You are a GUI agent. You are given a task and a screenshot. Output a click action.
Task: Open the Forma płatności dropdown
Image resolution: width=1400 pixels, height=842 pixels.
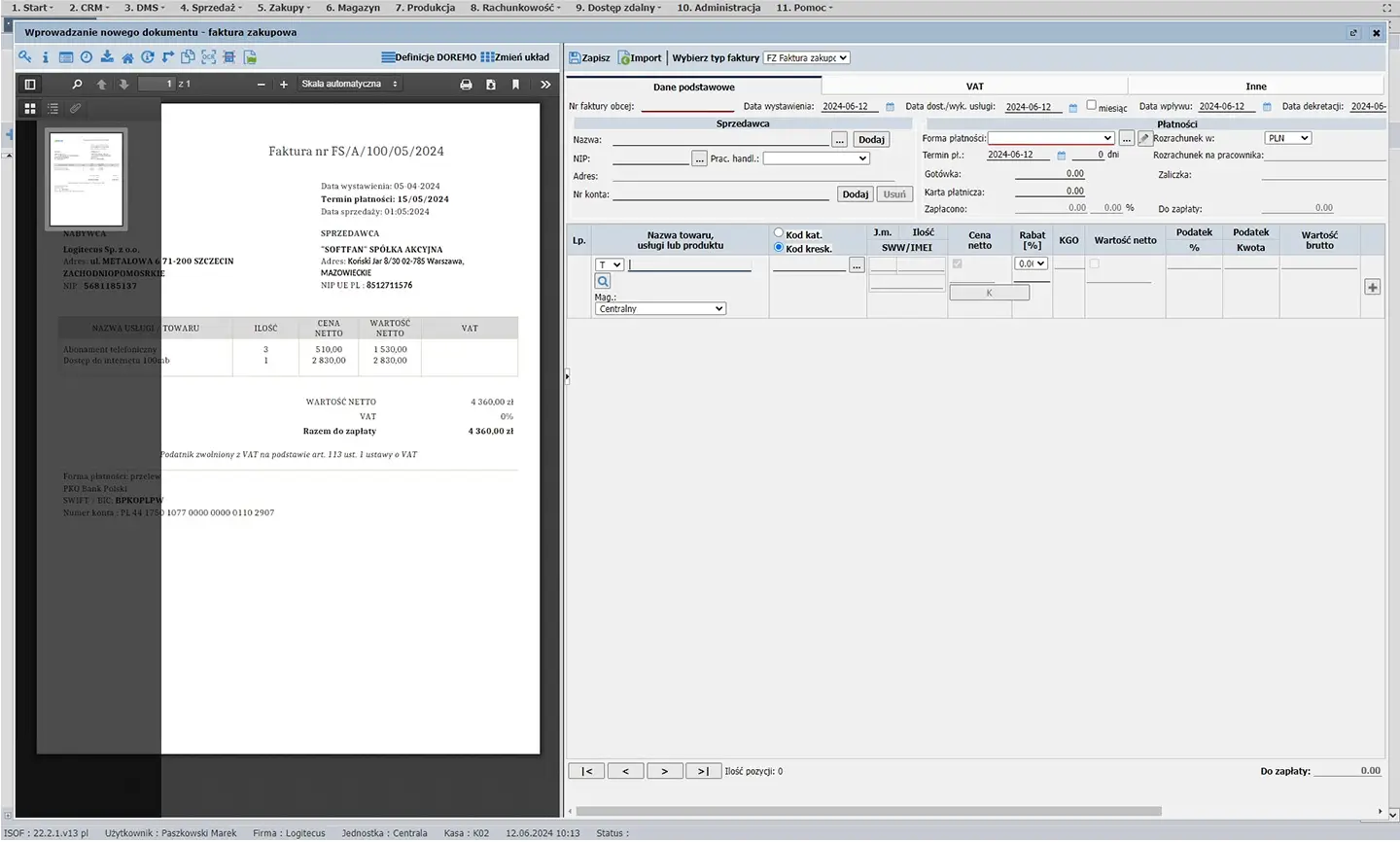coord(1051,138)
